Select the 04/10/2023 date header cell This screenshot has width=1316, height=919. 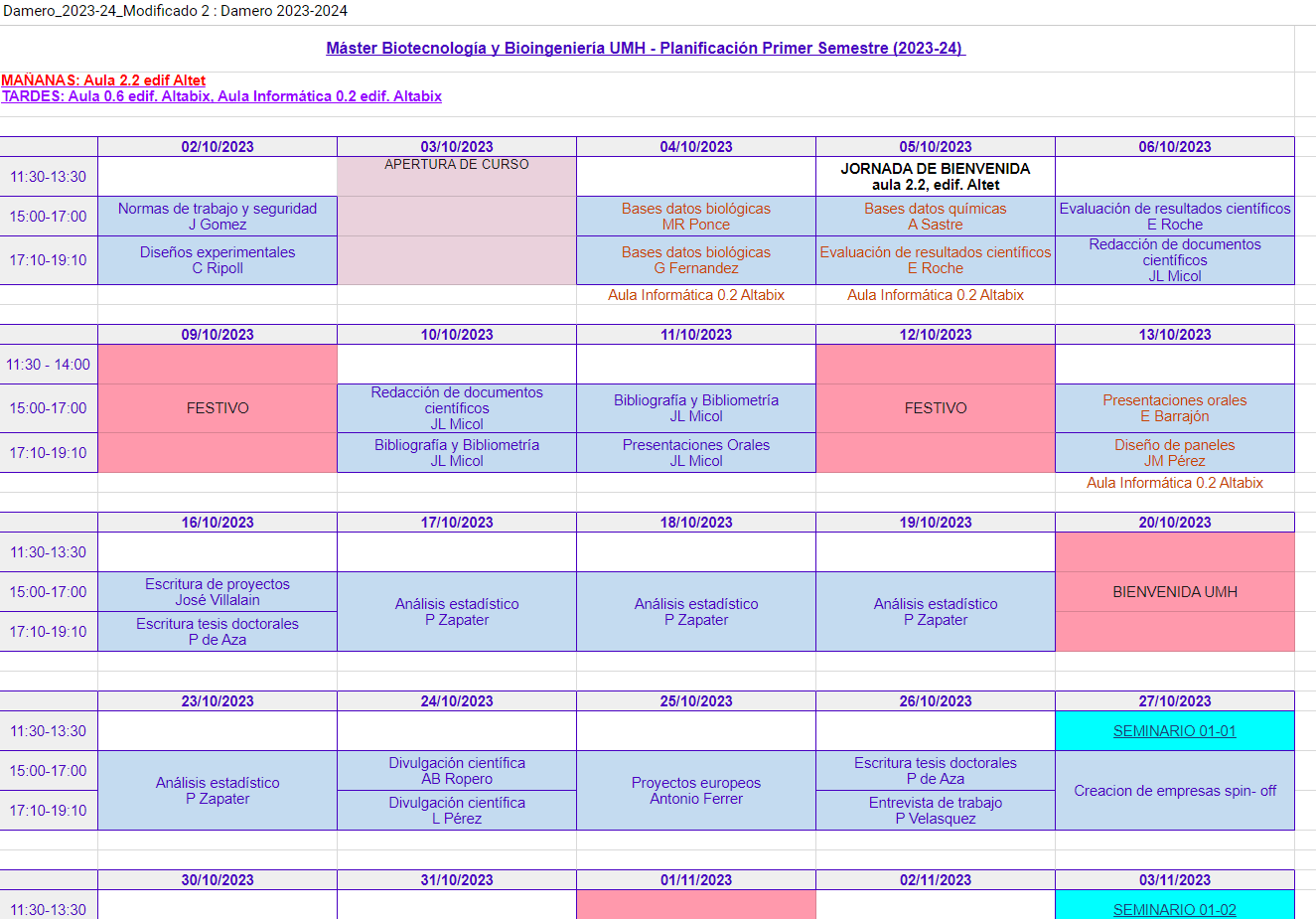[x=696, y=147]
